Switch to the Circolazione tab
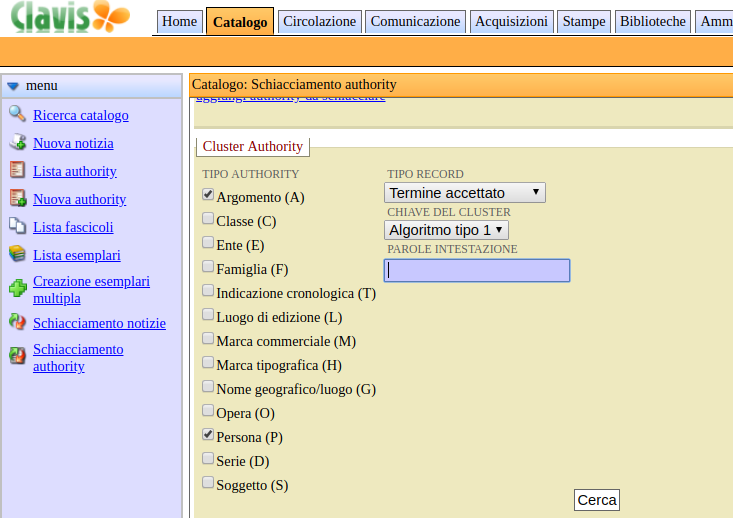This screenshot has width=733, height=518. [x=319, y=21]
